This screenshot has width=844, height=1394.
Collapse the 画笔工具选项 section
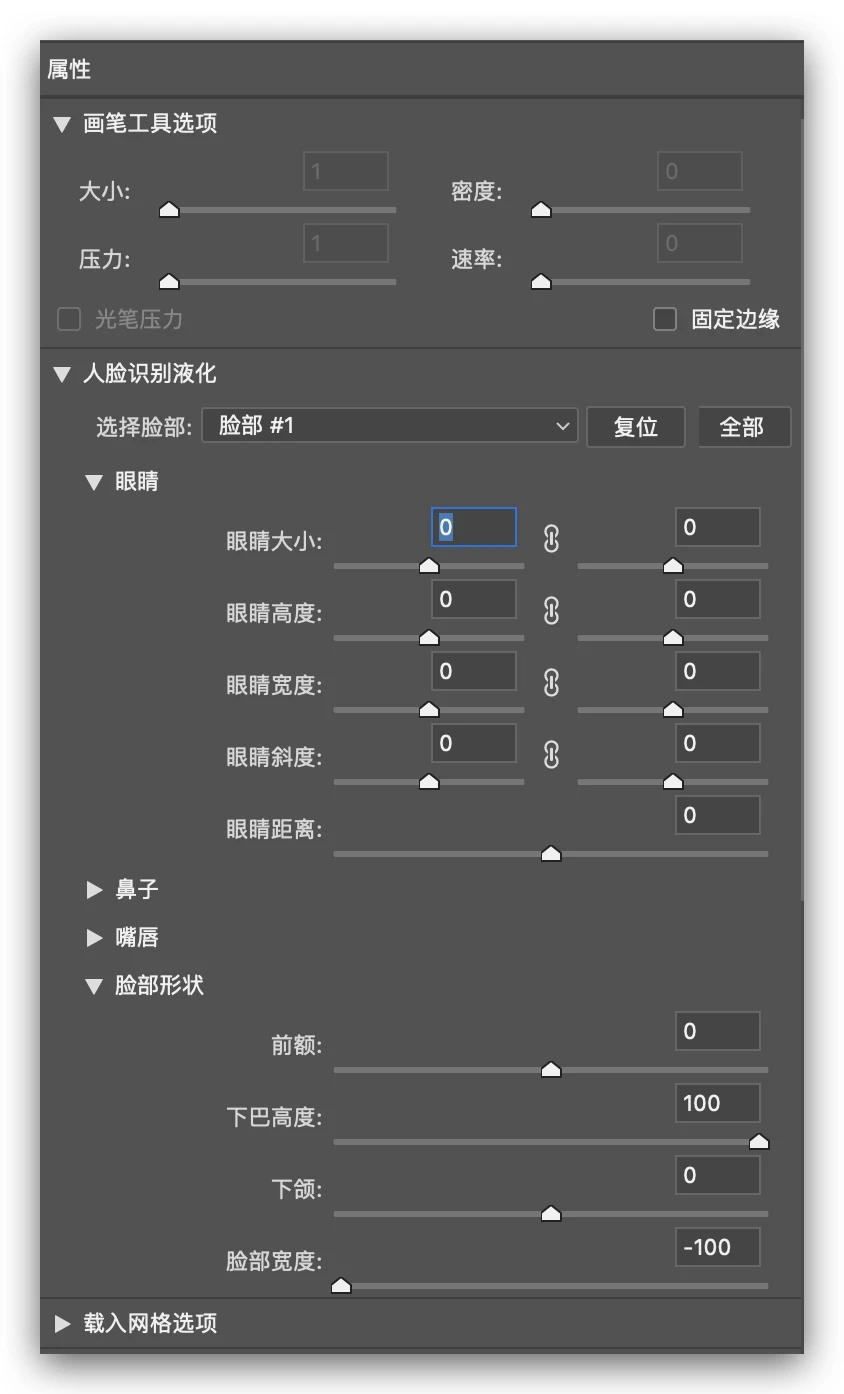point(63,124)
